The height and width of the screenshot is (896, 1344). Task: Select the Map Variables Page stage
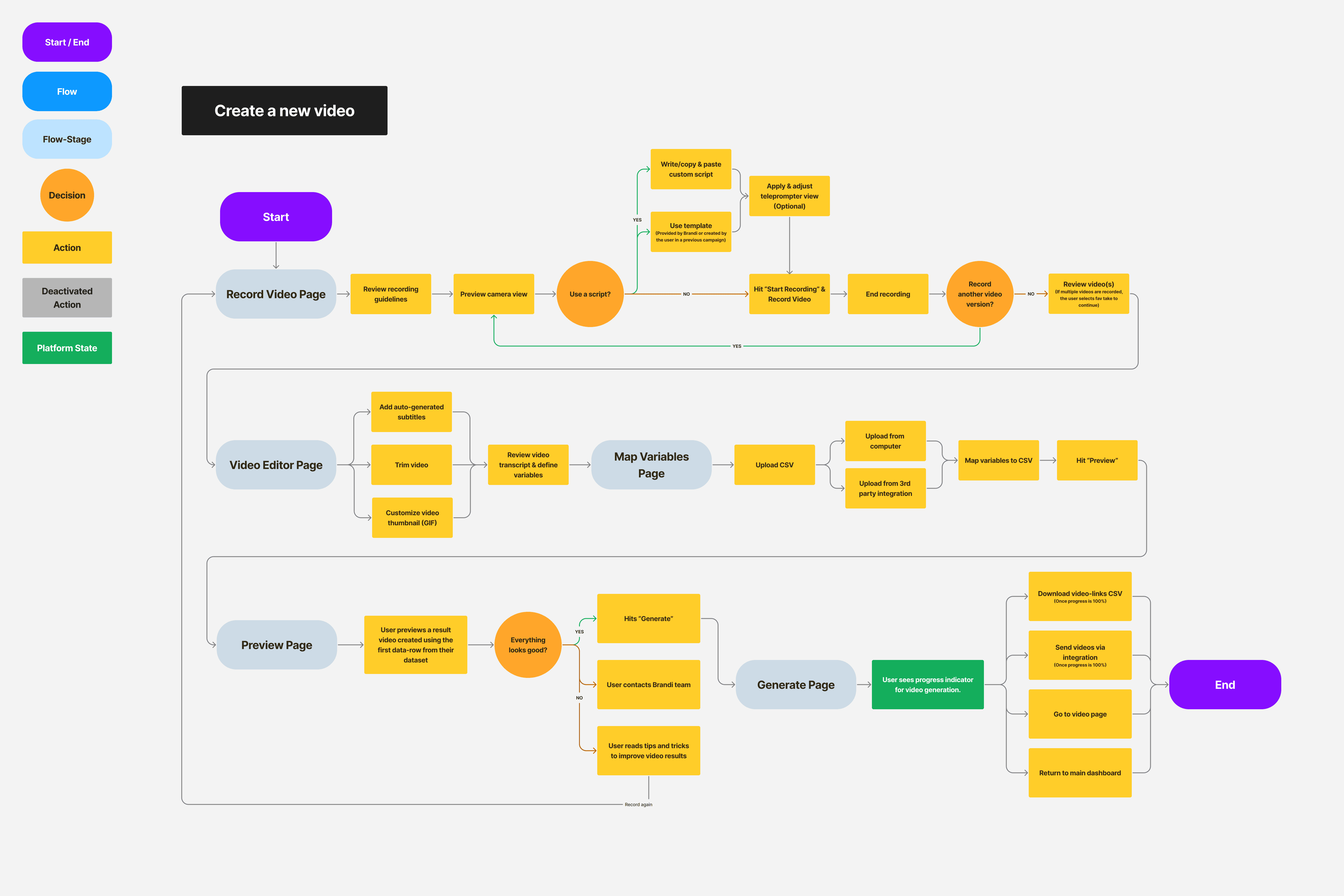point(652,465)
